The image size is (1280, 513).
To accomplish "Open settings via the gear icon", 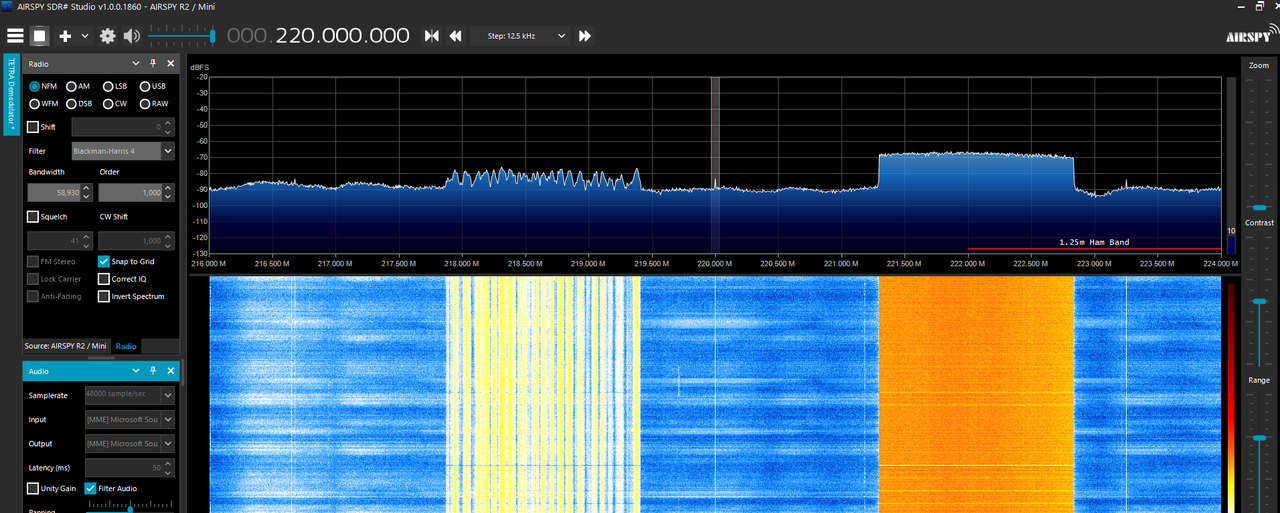I will [x=107, y=36].
